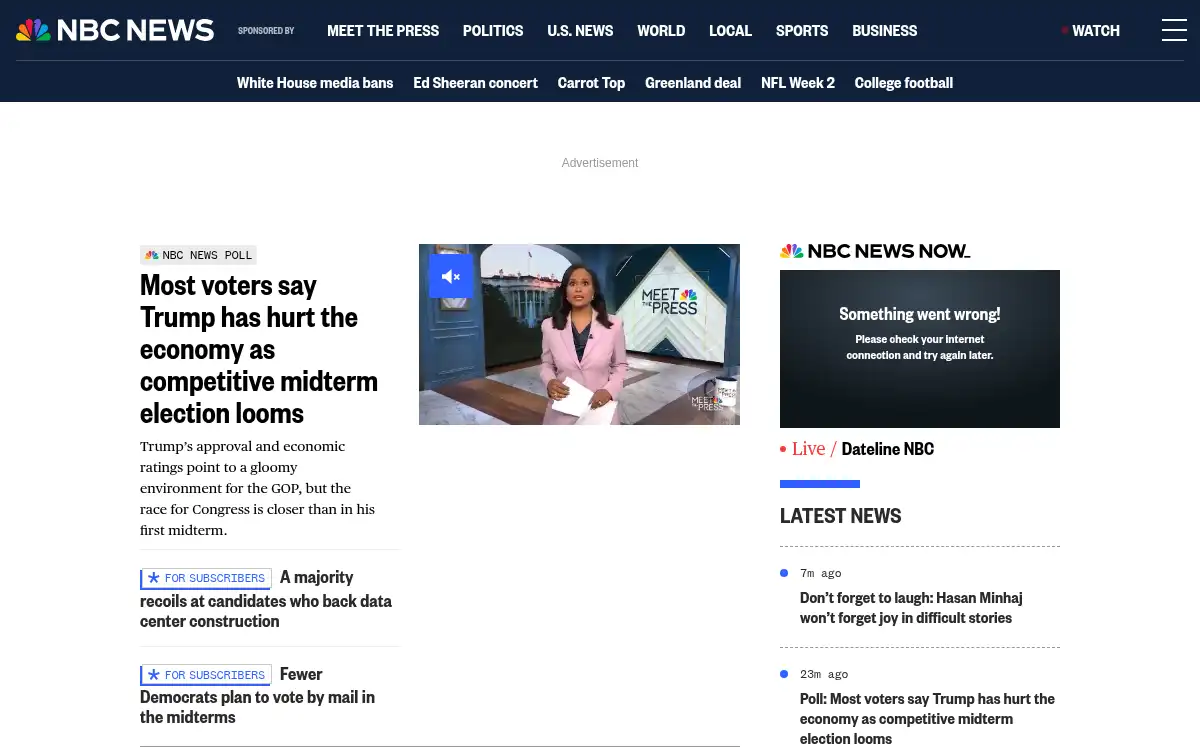
Task: Click the 'Sponsored by' label
Action: pos(266,31)
